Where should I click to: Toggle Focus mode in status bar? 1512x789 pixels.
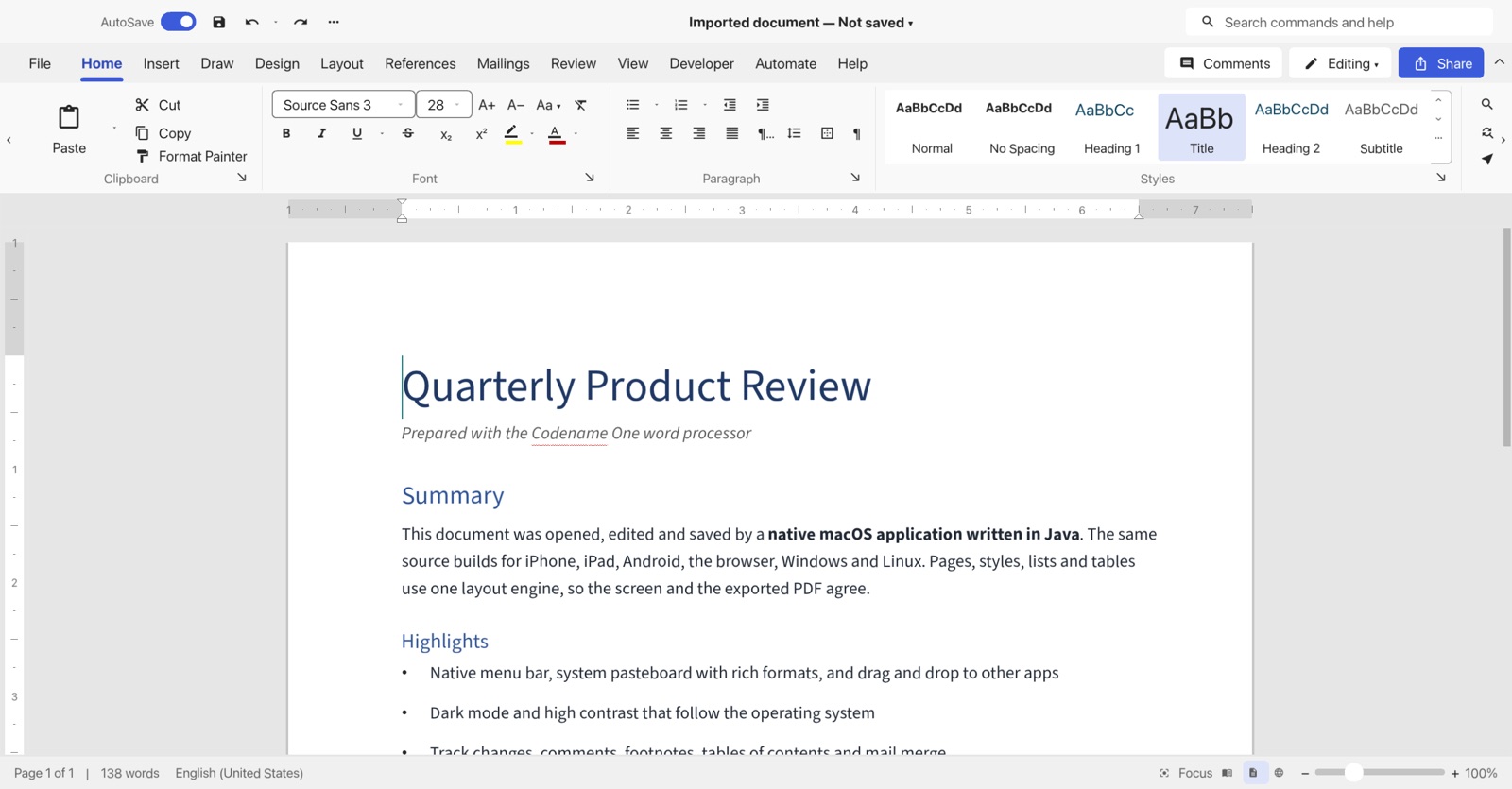1186,773
